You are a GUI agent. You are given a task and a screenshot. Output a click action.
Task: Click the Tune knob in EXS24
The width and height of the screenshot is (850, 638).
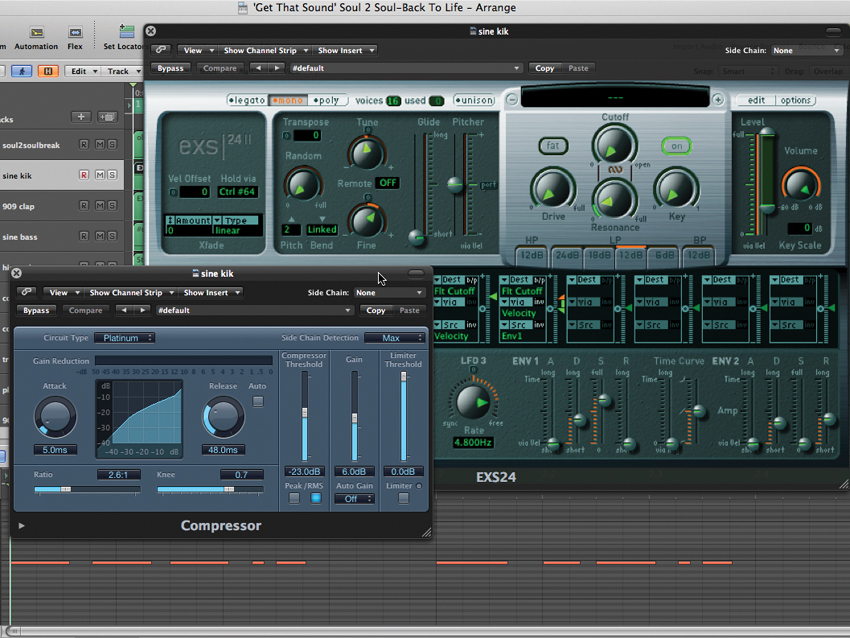(366, 152)
